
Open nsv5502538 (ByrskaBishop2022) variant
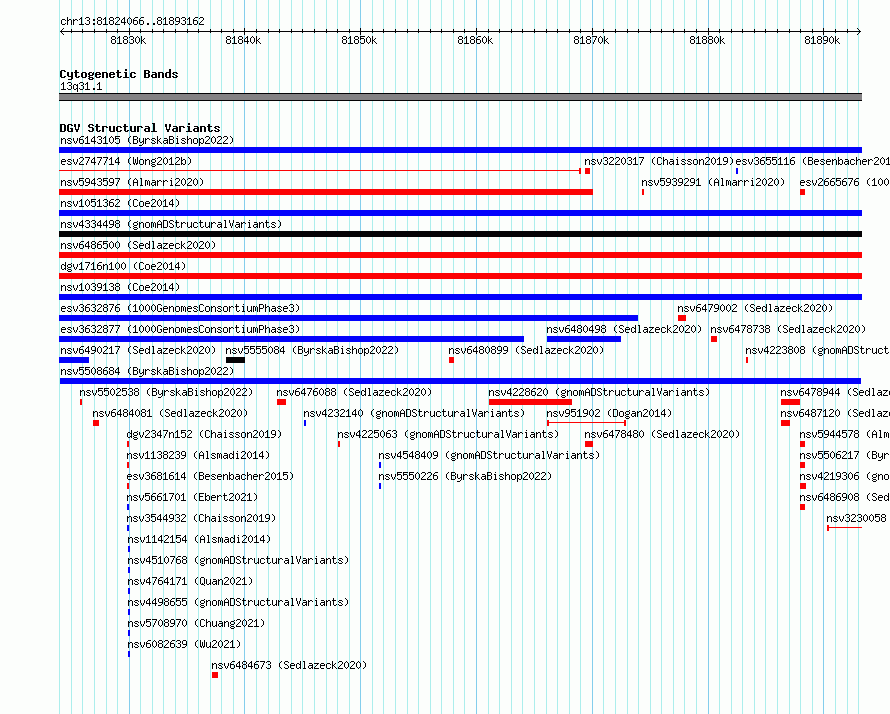click(166, 392)
